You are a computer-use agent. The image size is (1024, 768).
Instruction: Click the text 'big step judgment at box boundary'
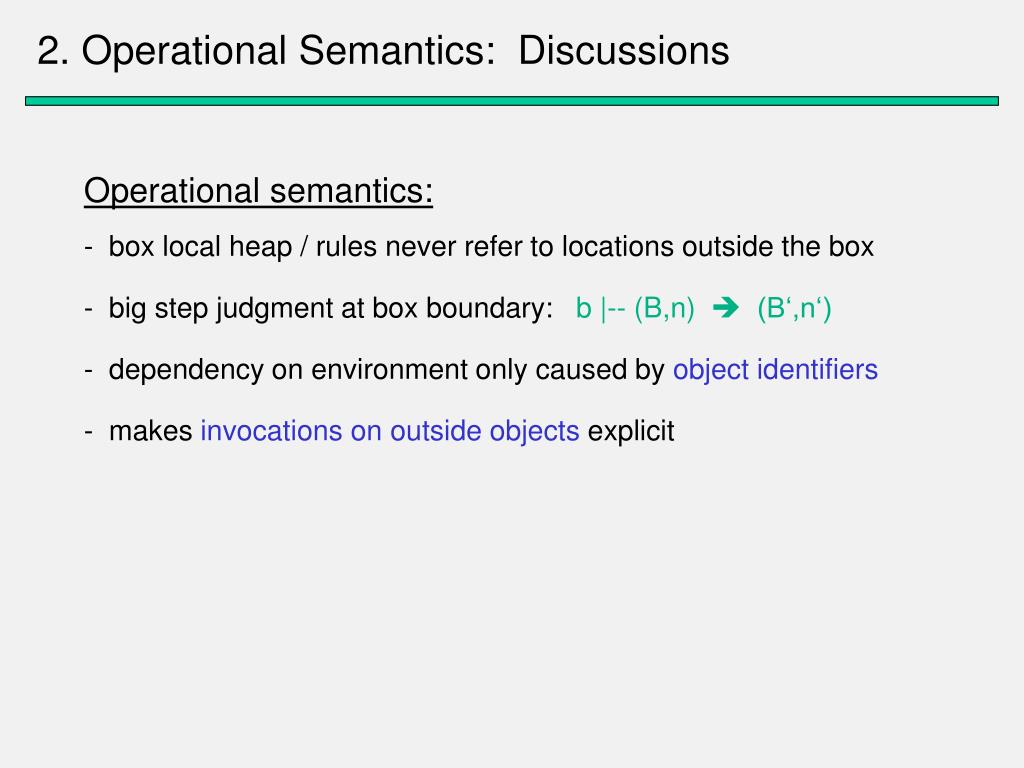(327, 308)
